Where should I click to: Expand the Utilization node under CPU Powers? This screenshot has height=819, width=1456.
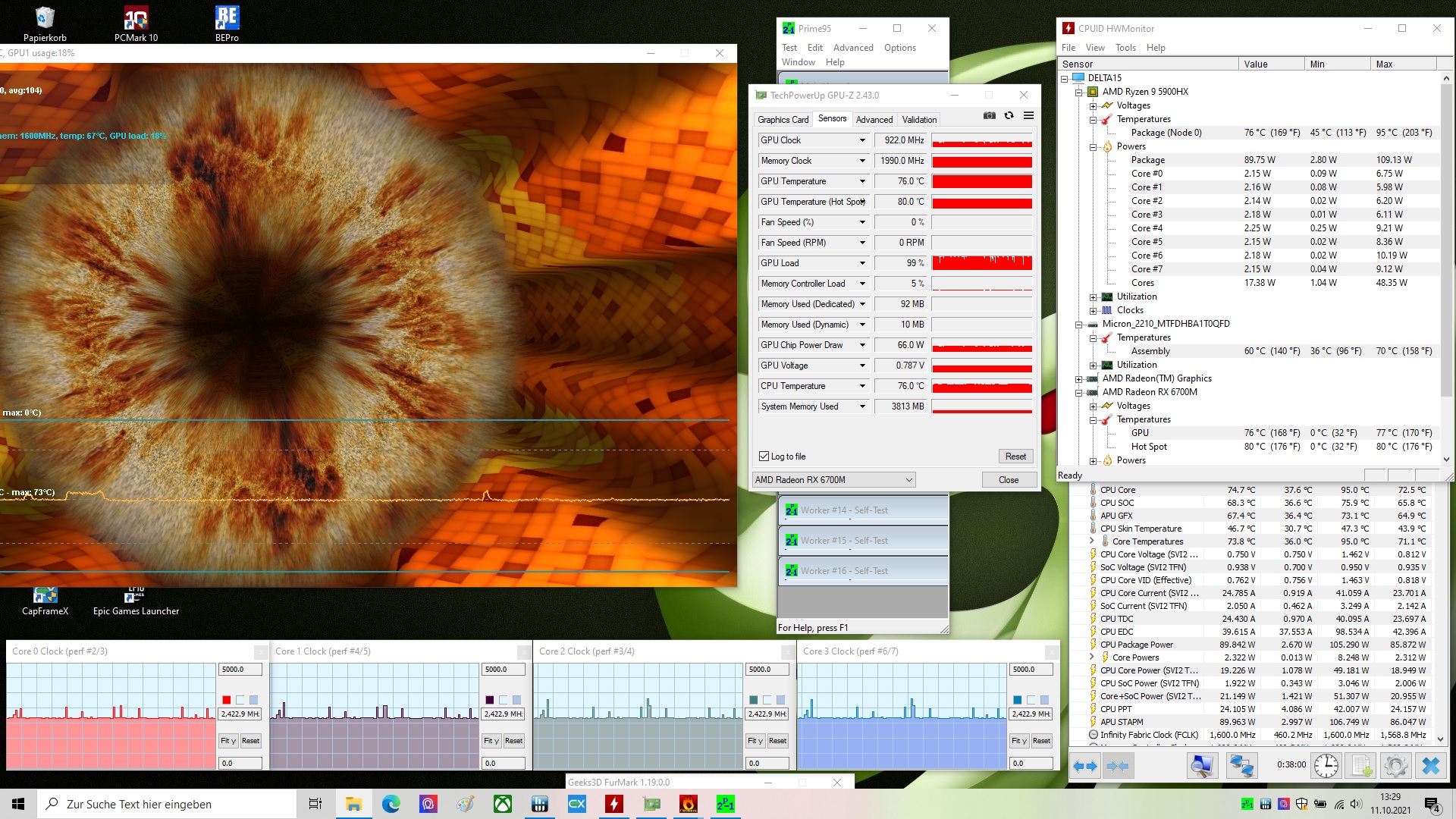(x=1093, y=297)
